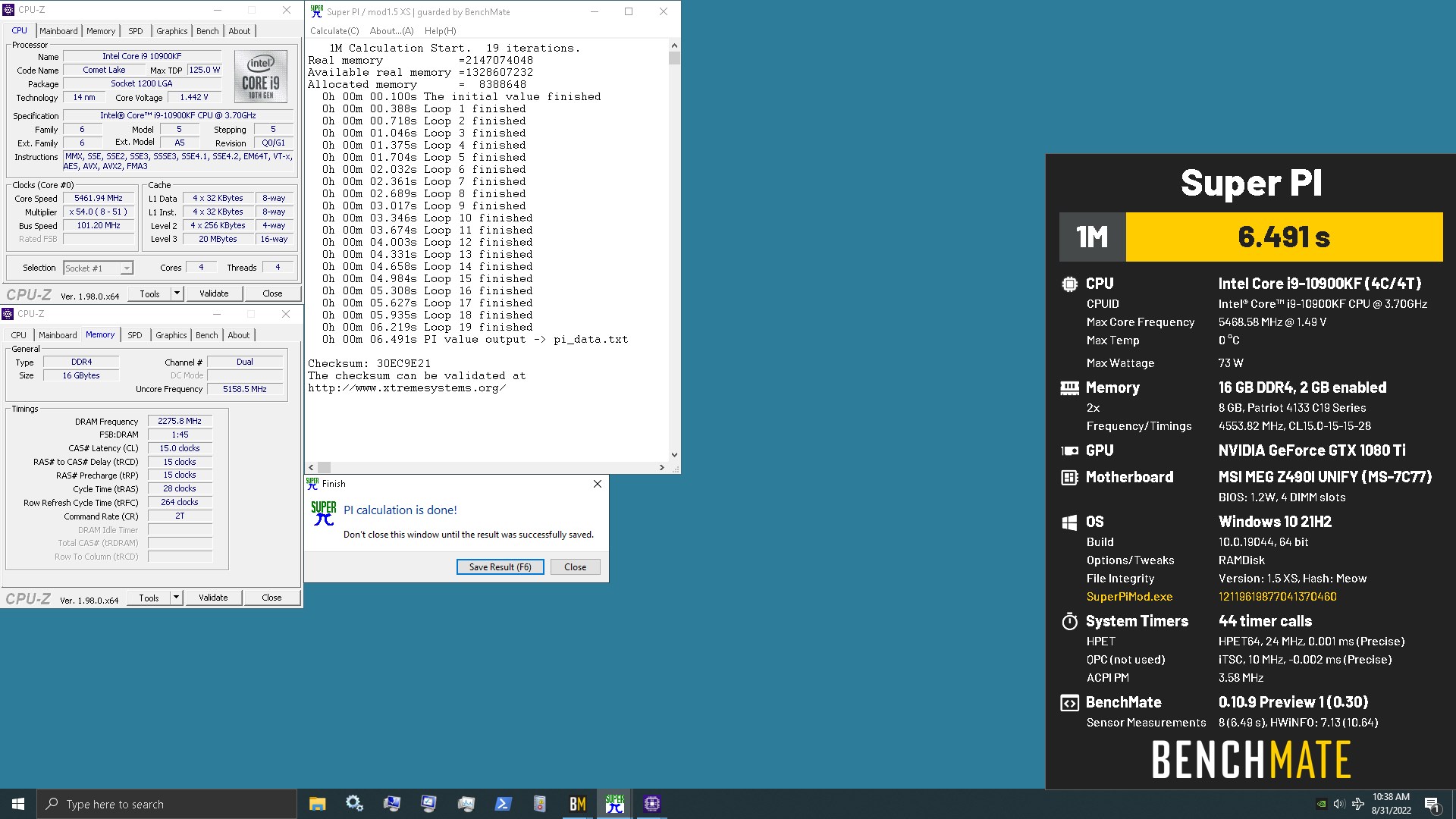Click the Windows Start button
The height and width of the screenshot is (819, 1456).
tap(18, 804)
